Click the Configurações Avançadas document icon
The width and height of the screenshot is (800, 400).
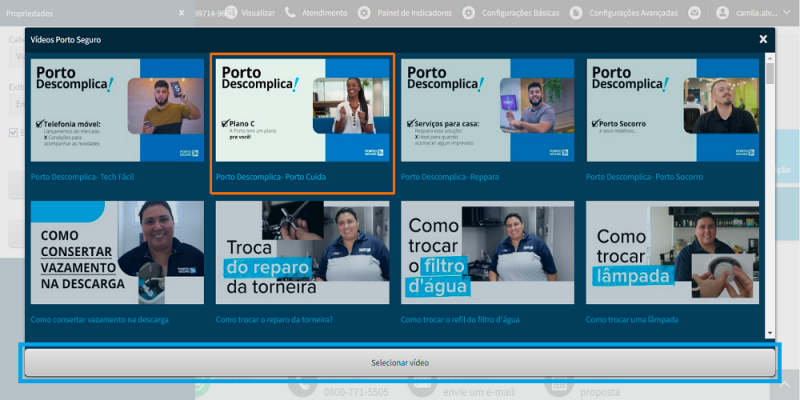(x=576, y=13)
